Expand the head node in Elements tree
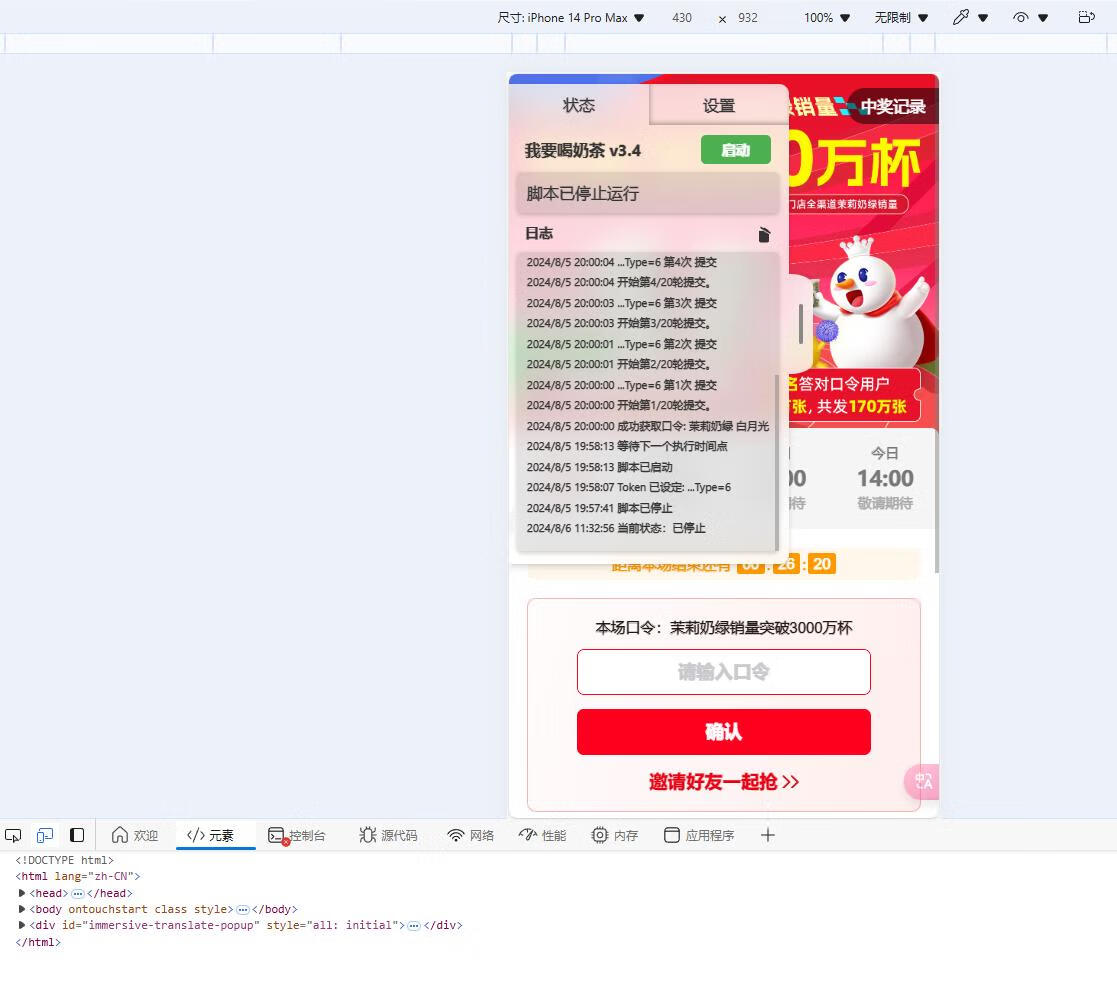Image resolution: width=1117 pixels, height=1008 pixels. 22,893
